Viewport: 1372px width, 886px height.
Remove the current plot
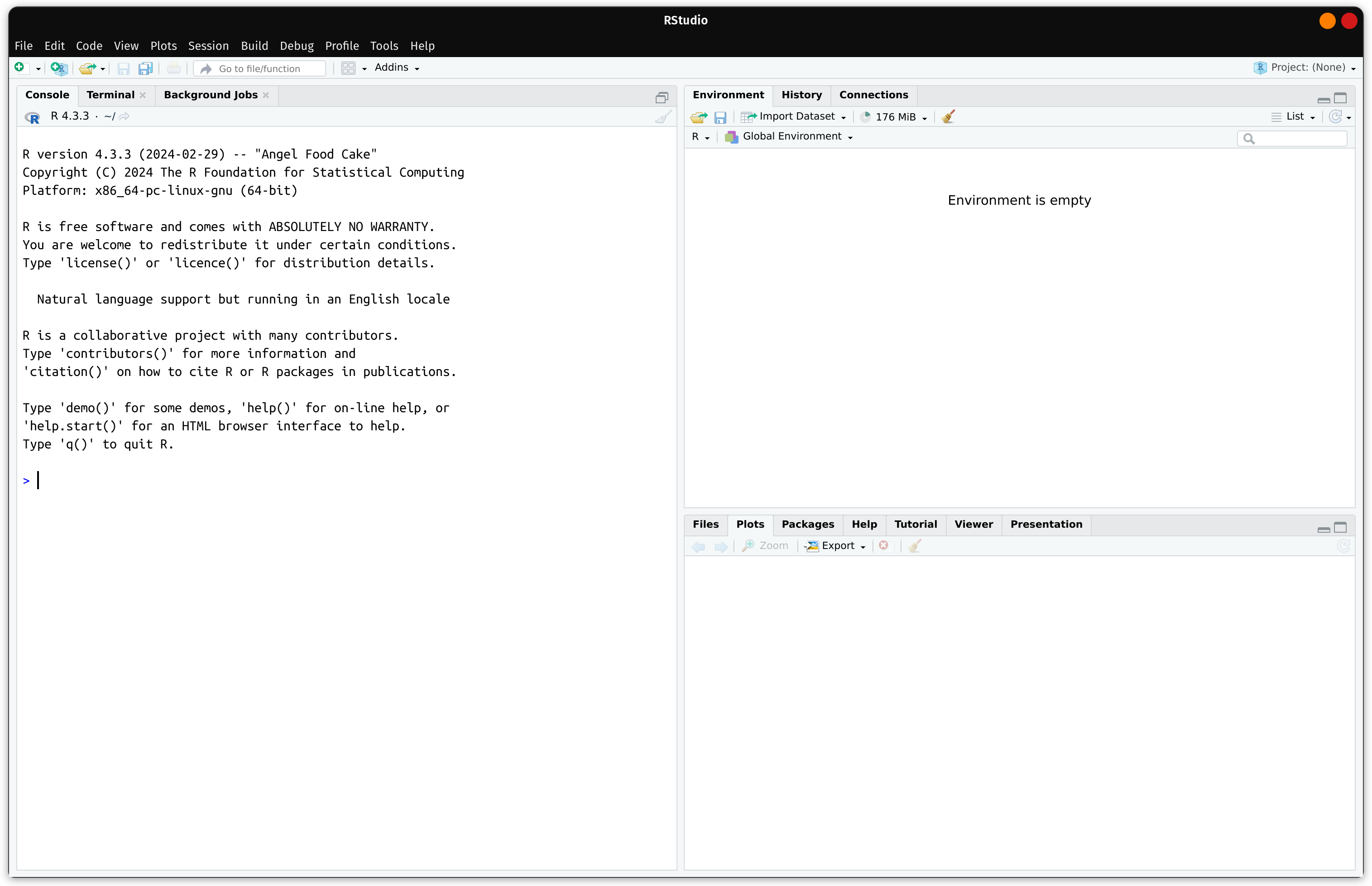point(884,546)
